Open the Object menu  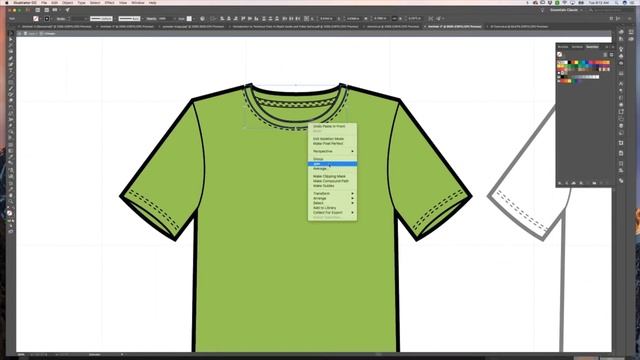(68, 2)
